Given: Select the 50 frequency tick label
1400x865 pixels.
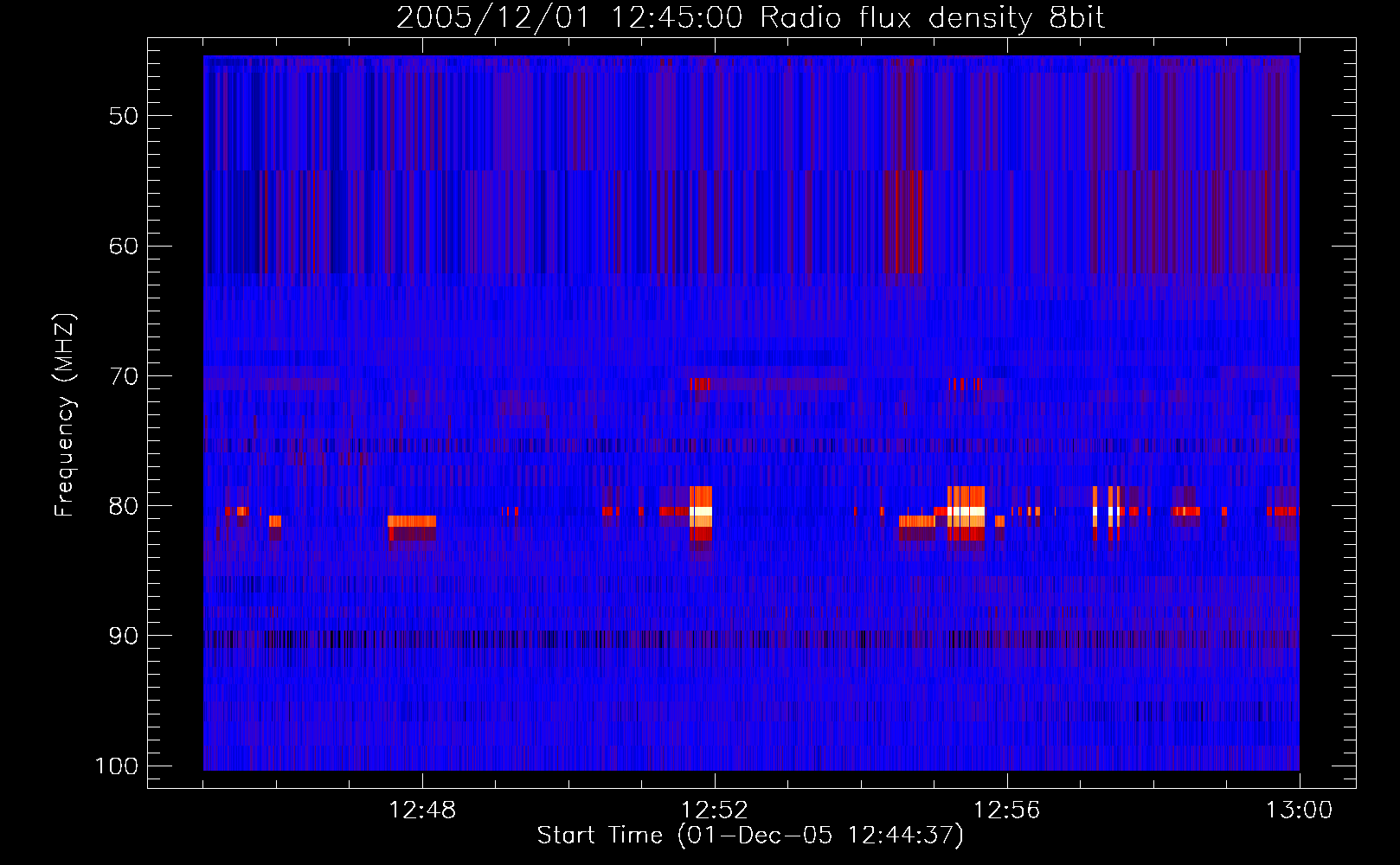Looking at the screenshot, I should 124,116.
